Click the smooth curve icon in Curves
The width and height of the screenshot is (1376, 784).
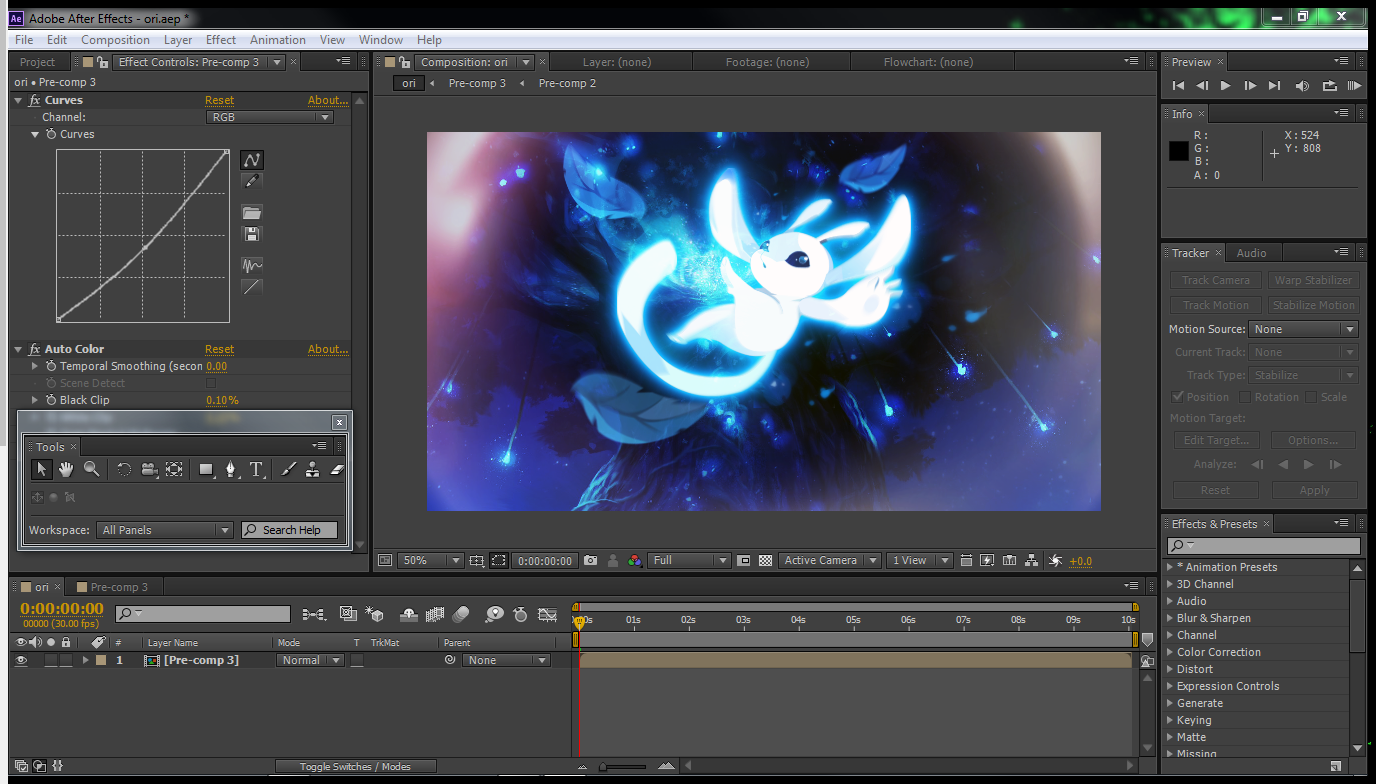click(x=252, y=265)
